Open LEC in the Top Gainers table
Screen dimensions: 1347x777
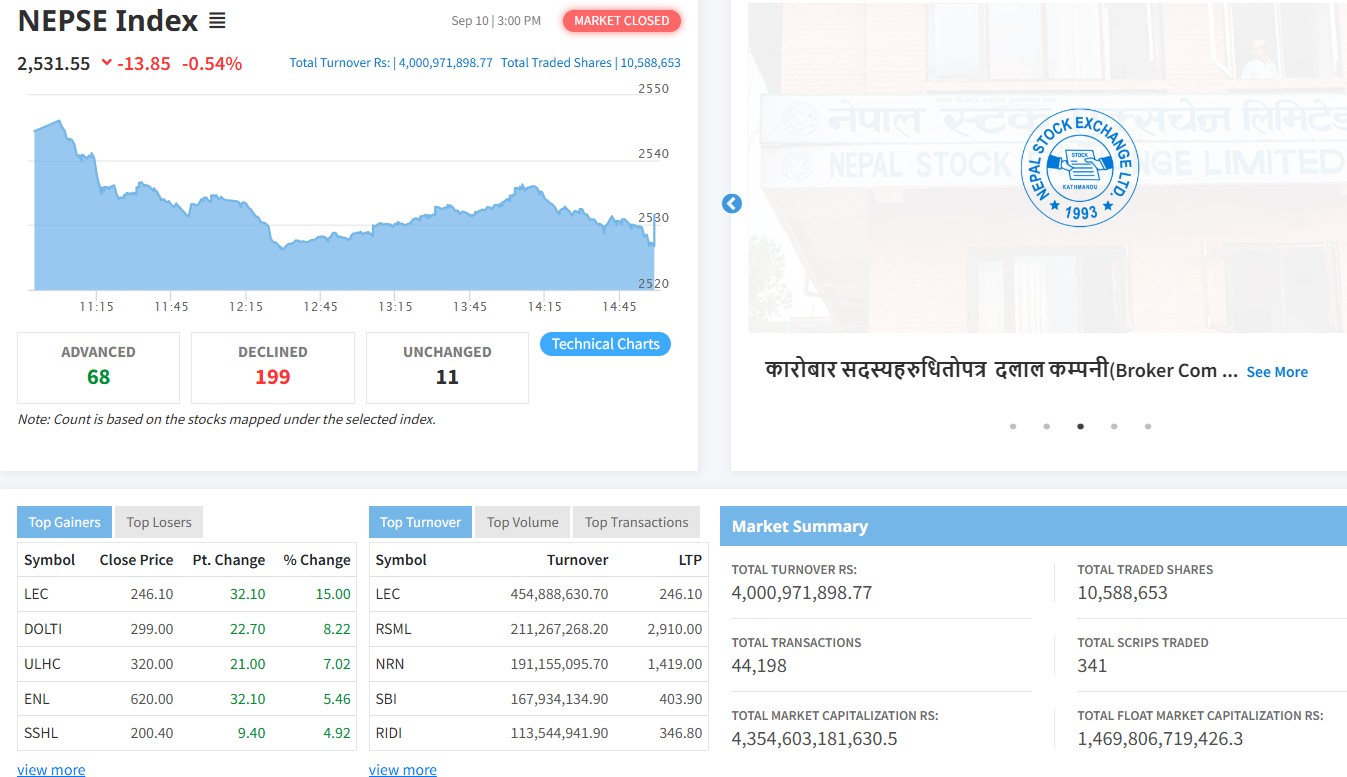tap(36, 594)
